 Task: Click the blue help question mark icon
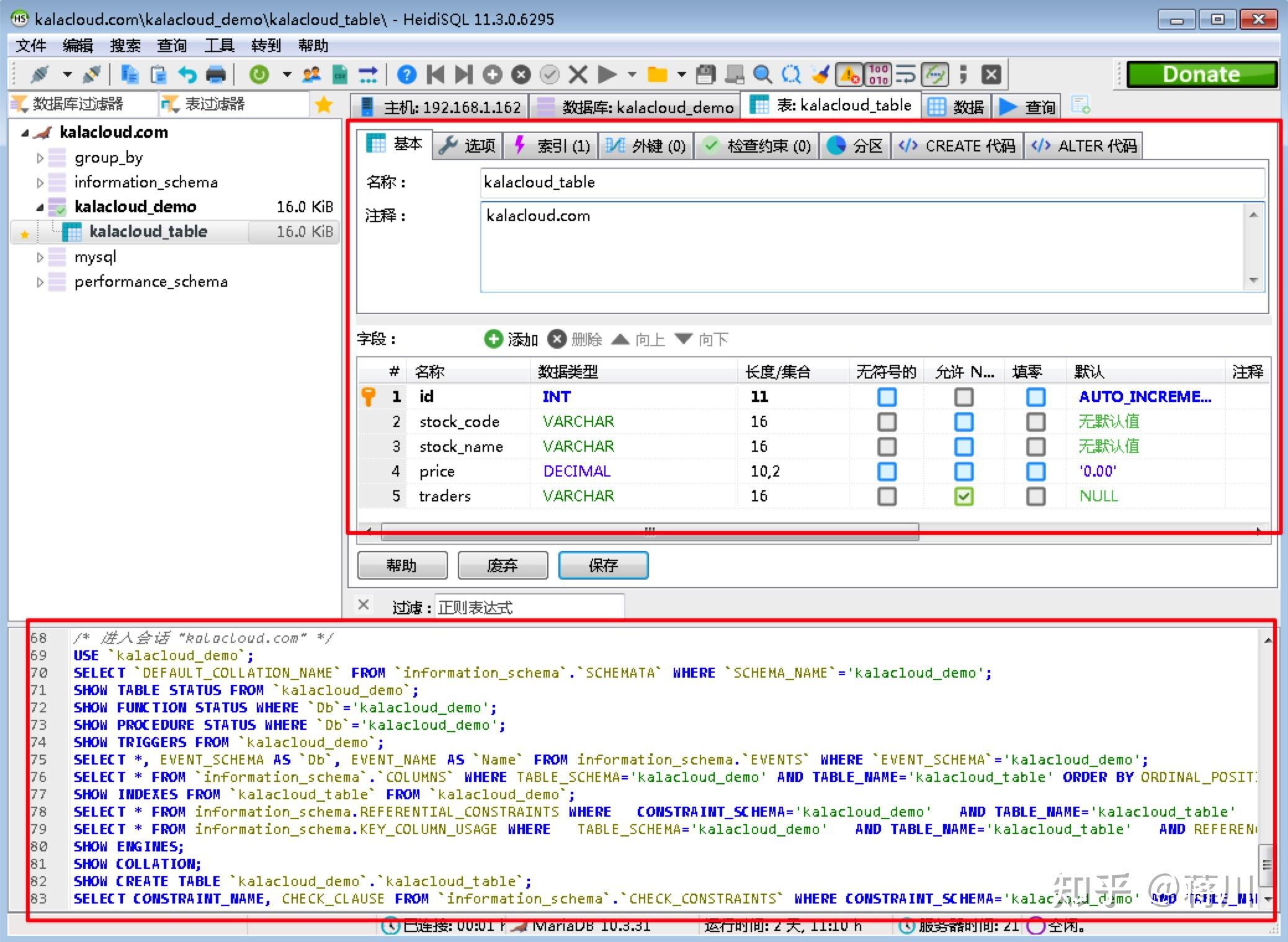(x=406, y=75)
